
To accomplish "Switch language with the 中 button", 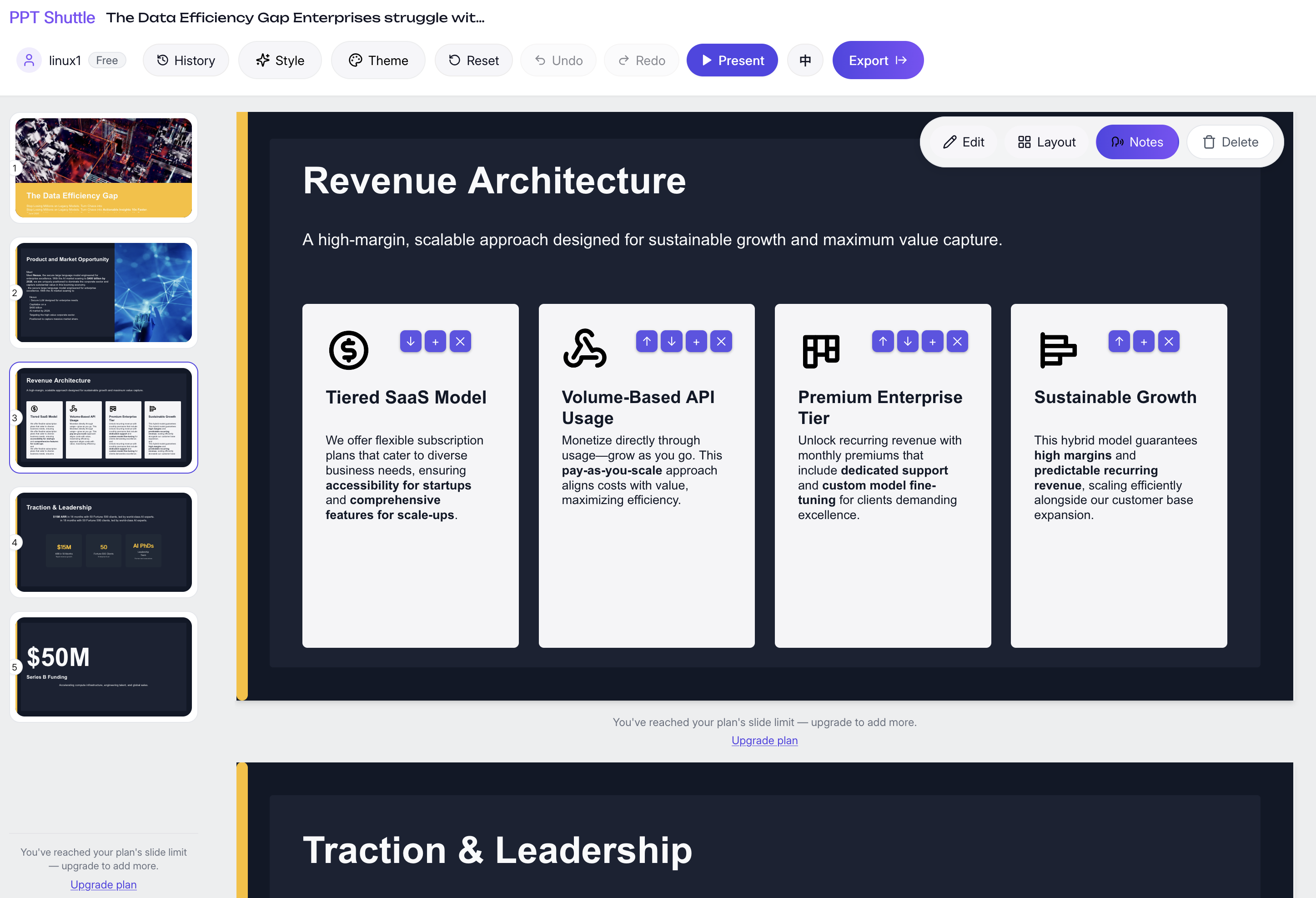I will click(x=805, y=60).
